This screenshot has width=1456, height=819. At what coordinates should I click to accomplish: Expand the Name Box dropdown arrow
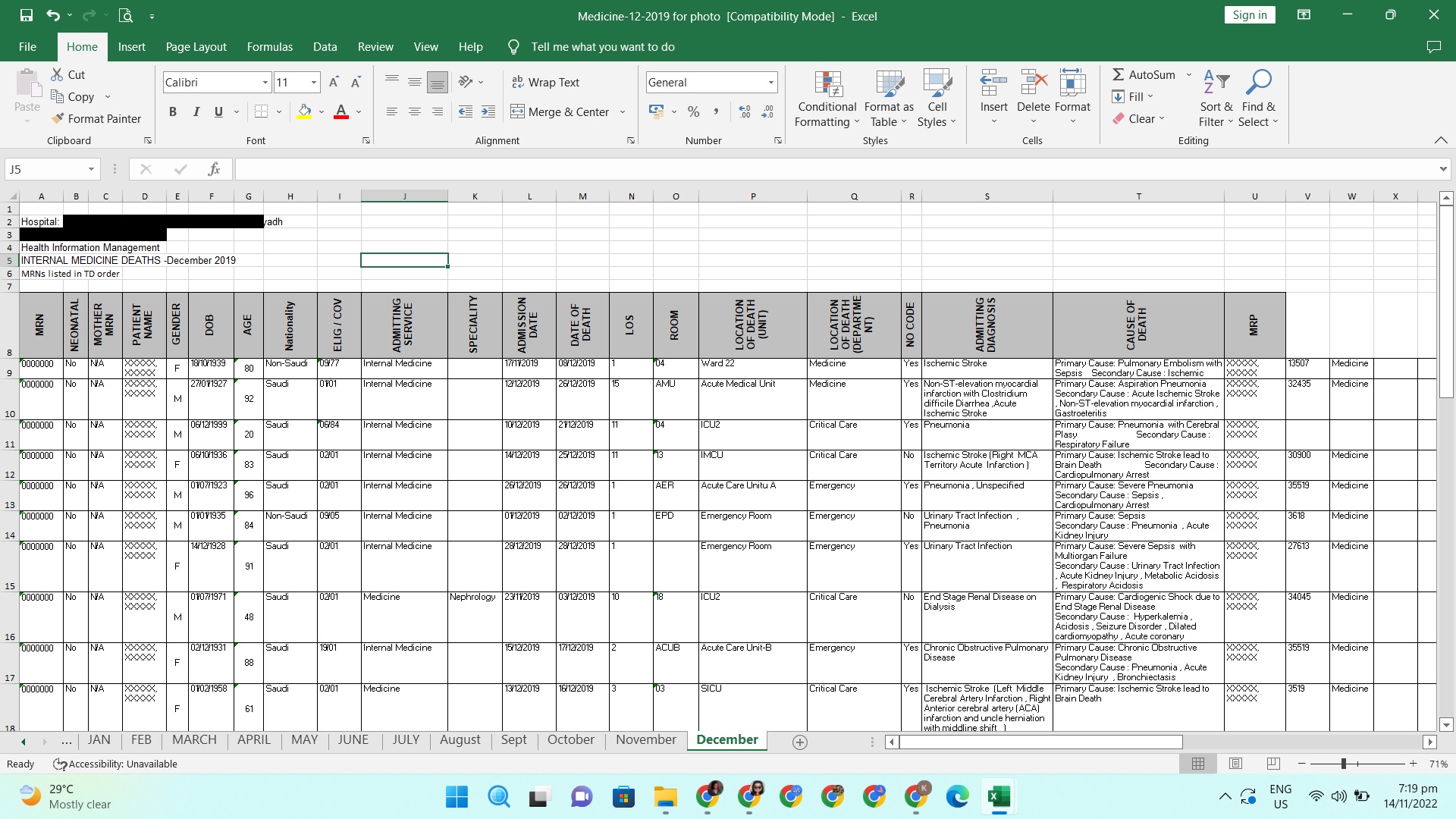coord(91,169)
